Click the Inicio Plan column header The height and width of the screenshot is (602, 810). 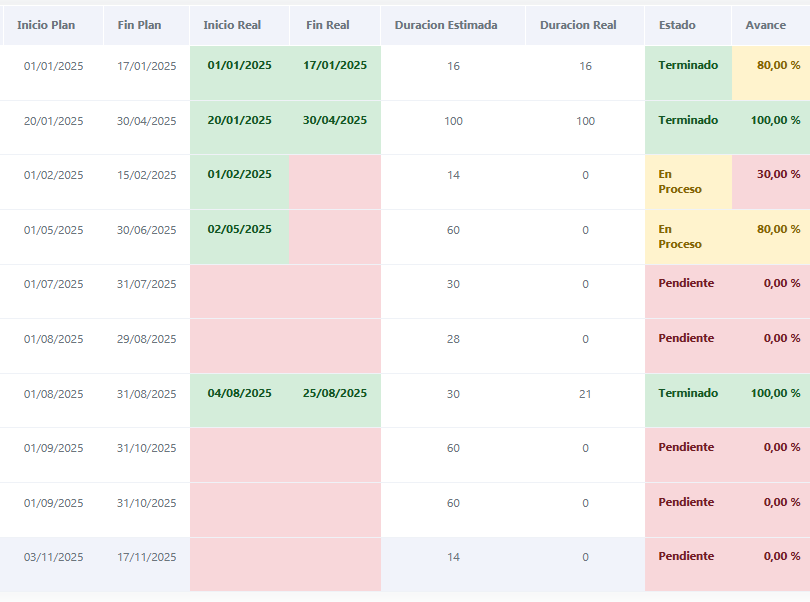(x=46, y=25)
